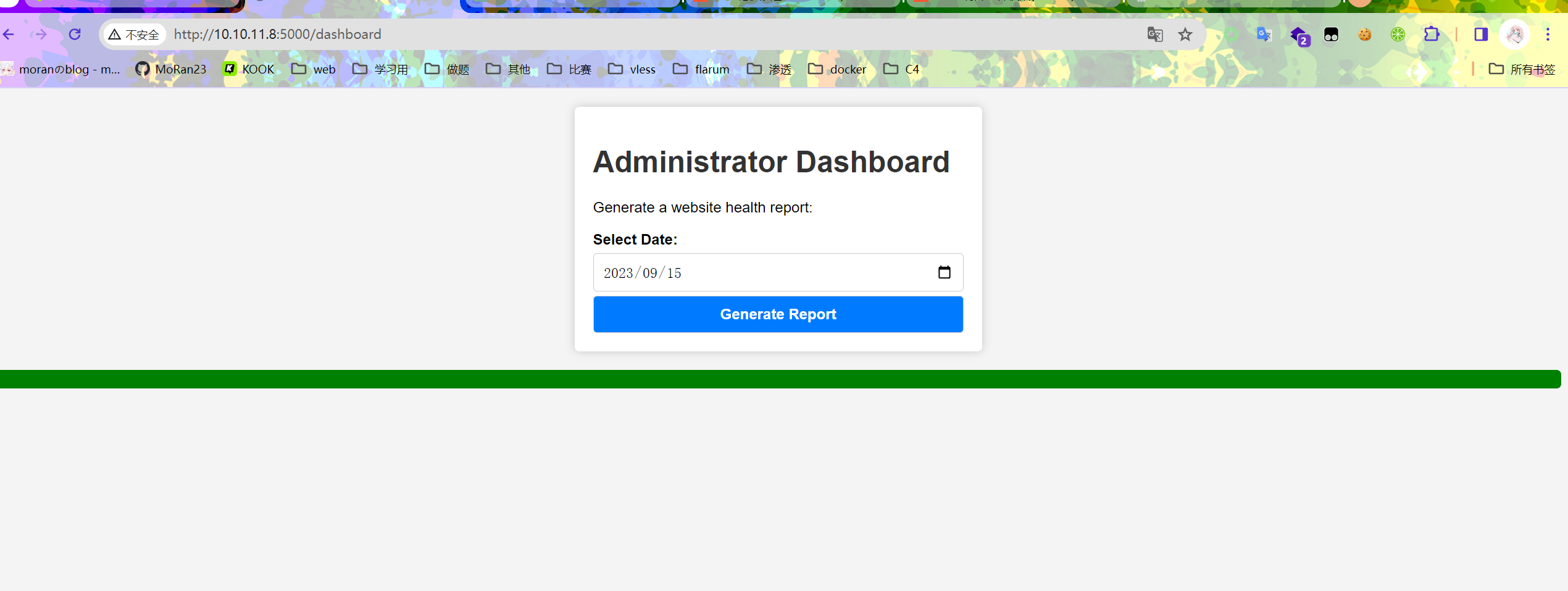Viewport: 1568px width, 591px height.
Task: Open the docker bookmarks folder
Action: (x=837, y=69)
